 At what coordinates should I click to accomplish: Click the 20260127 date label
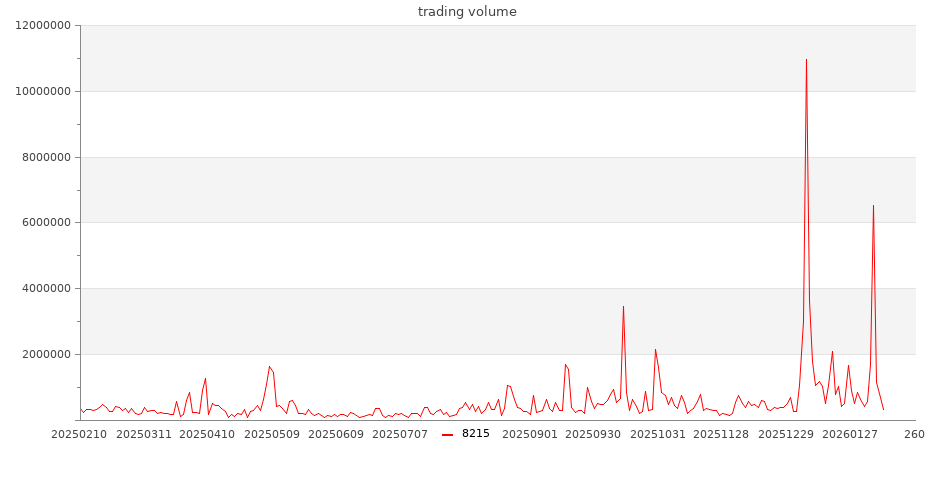[x=850, y=434]
